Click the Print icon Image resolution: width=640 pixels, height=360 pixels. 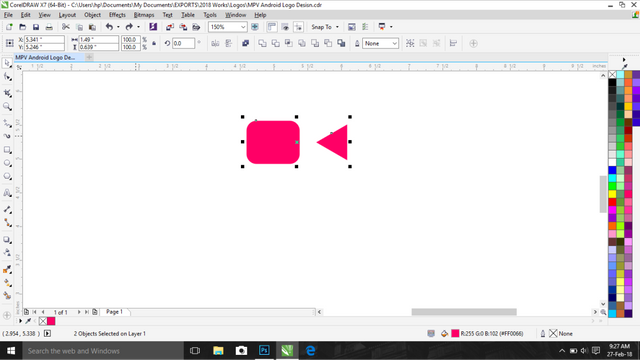tap(49, 27)
